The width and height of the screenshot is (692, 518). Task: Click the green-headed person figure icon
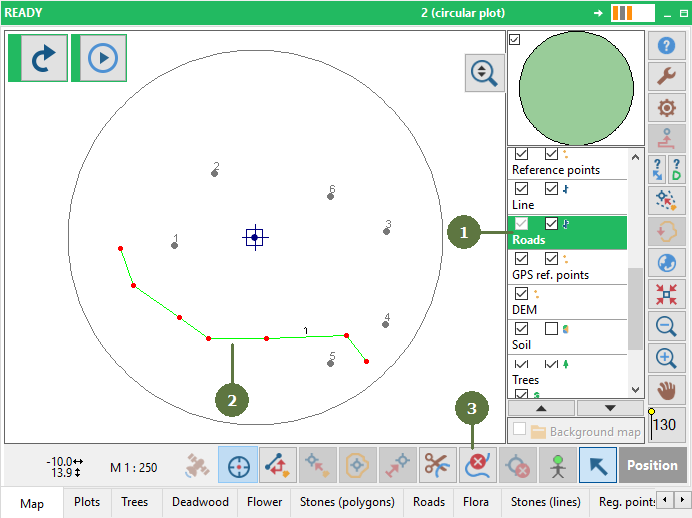pos(558,465)
